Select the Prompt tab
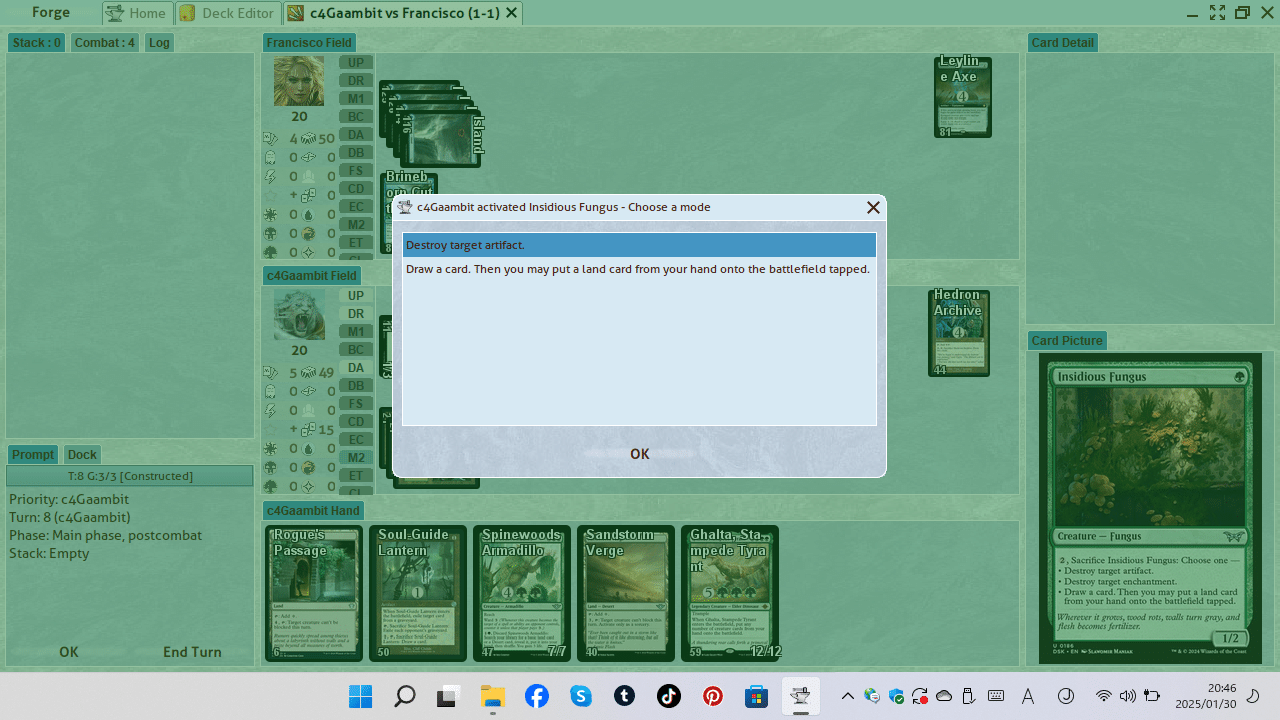The width and height of the screenshot is (1280, 720). [33, 454]
